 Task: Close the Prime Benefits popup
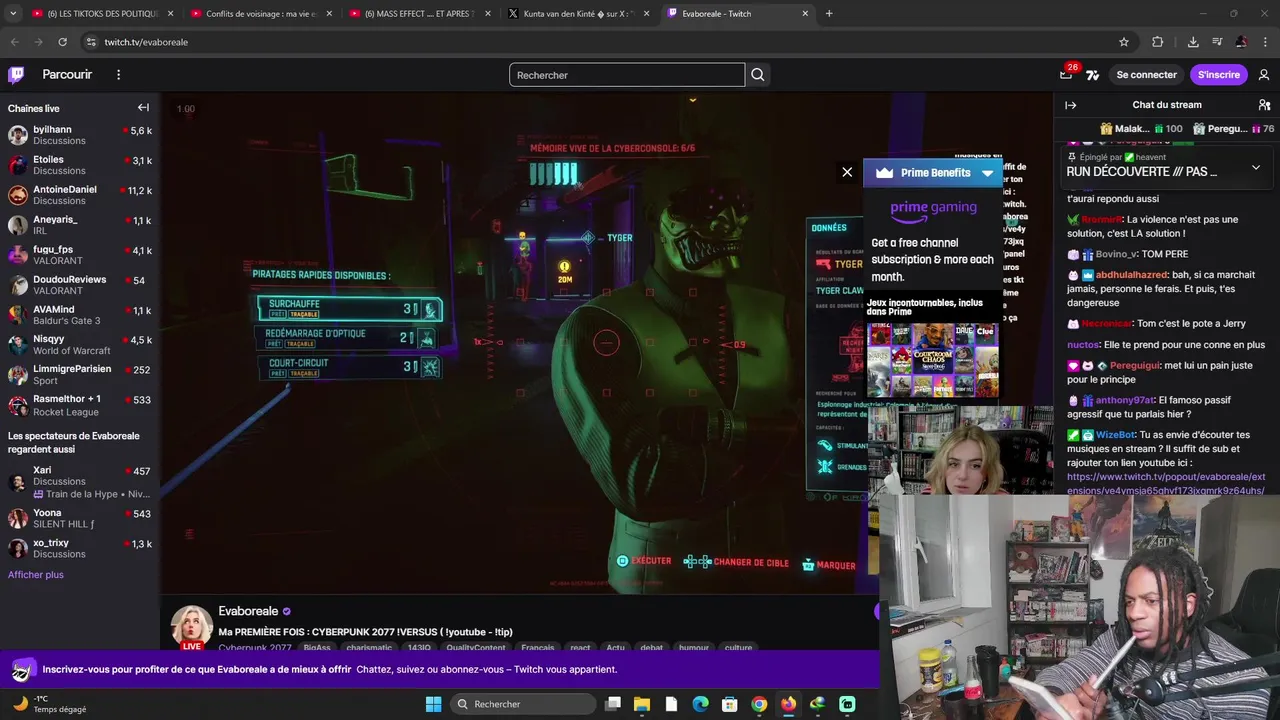click(x=847, y=172)
